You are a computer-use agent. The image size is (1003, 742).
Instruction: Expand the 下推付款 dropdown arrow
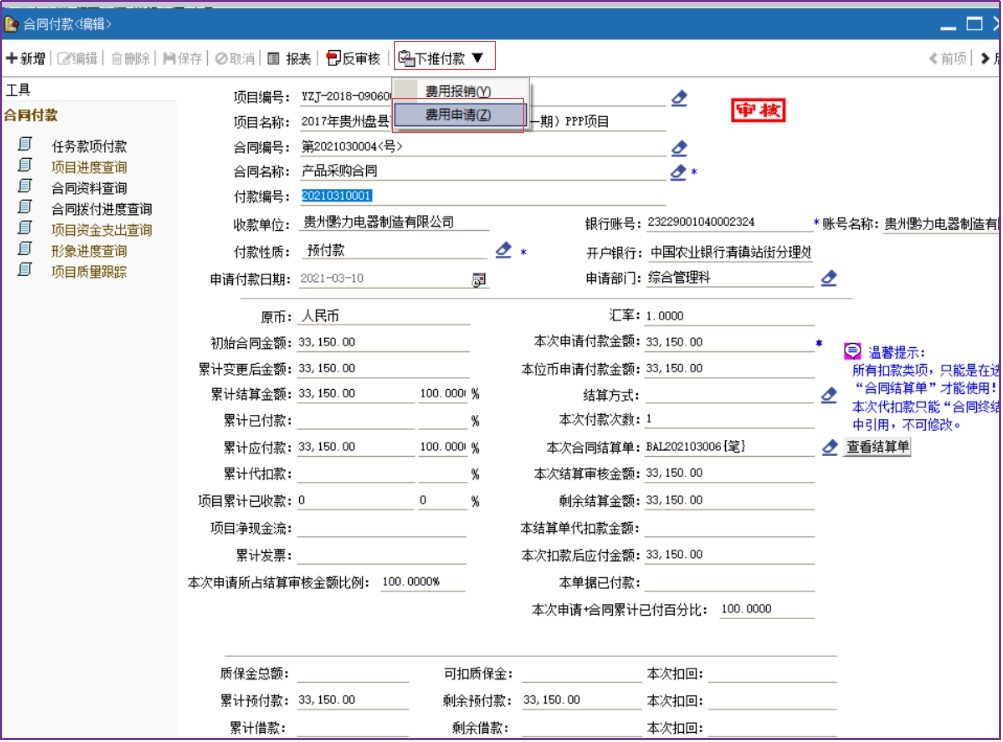pyautogui.click(x=478, y=58)
